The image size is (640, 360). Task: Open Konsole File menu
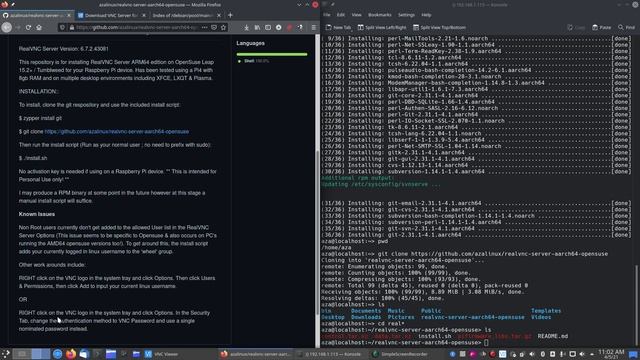(x=327, y=15)
